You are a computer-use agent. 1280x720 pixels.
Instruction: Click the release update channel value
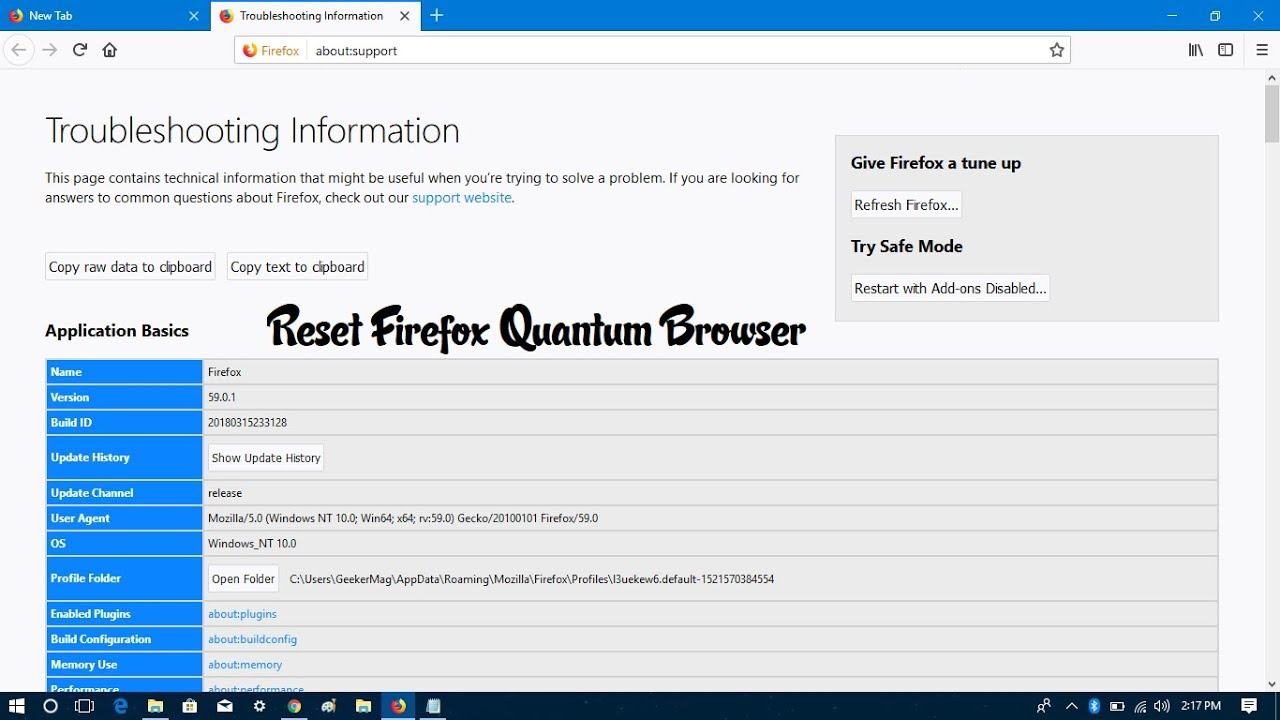(225, 493)
